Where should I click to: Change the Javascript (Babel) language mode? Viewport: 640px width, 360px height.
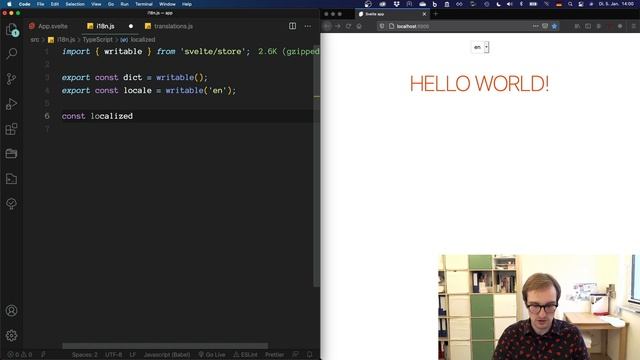pos(167,355)
